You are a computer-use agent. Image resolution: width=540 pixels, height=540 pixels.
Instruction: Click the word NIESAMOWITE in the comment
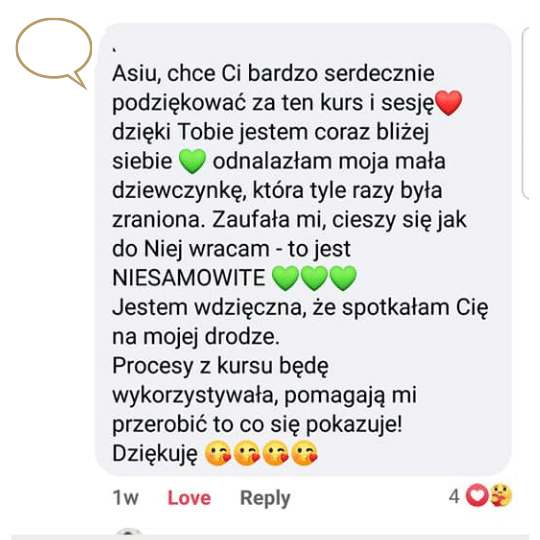tap(189, 278)
